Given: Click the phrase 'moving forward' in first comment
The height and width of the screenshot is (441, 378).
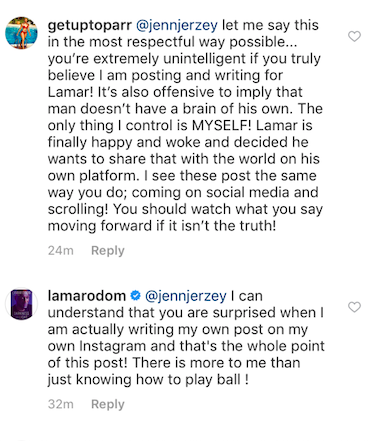Looking at the screenshot, I should [100, 226].
